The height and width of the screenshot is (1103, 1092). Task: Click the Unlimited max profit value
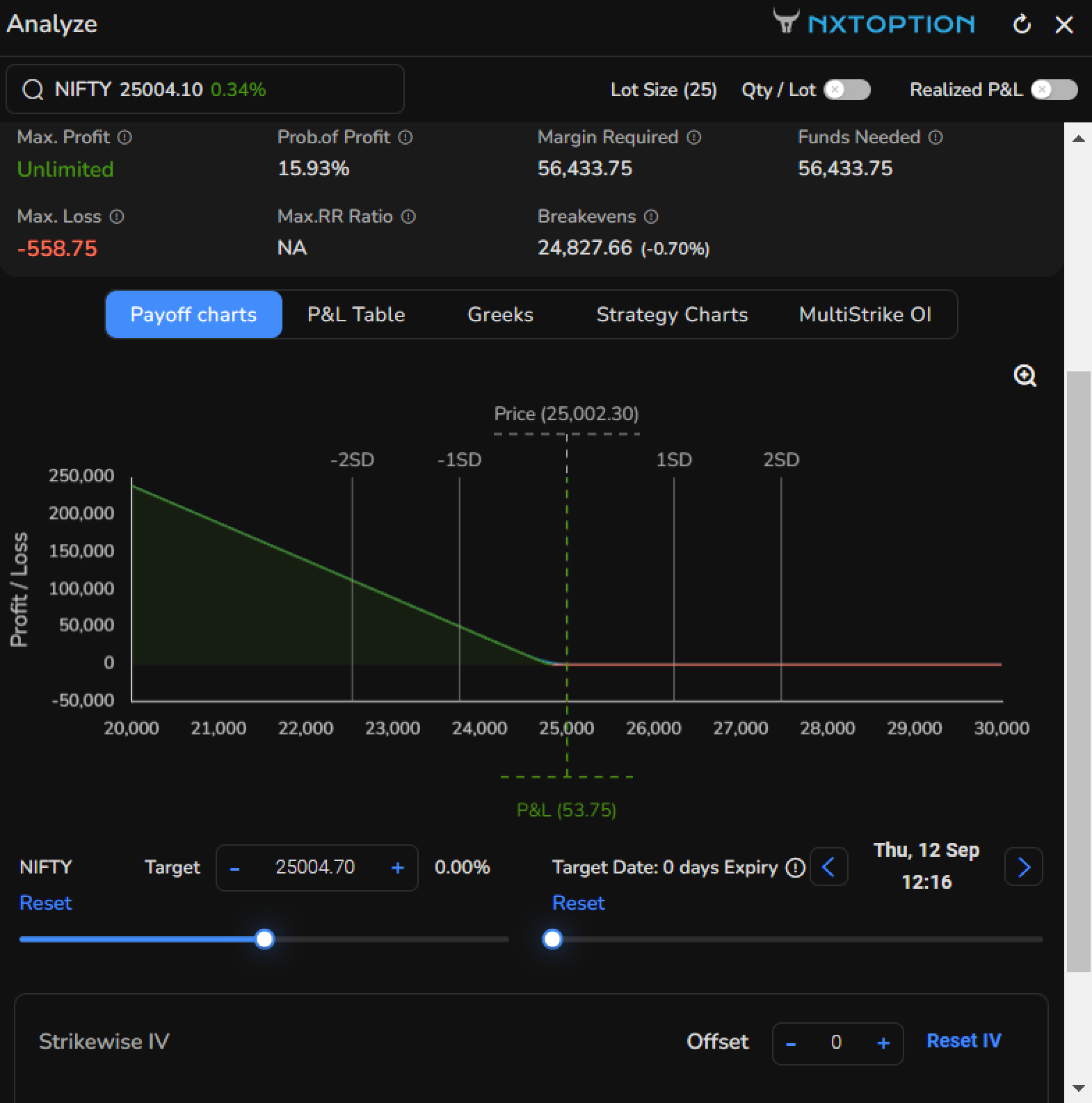coord(65,169)
